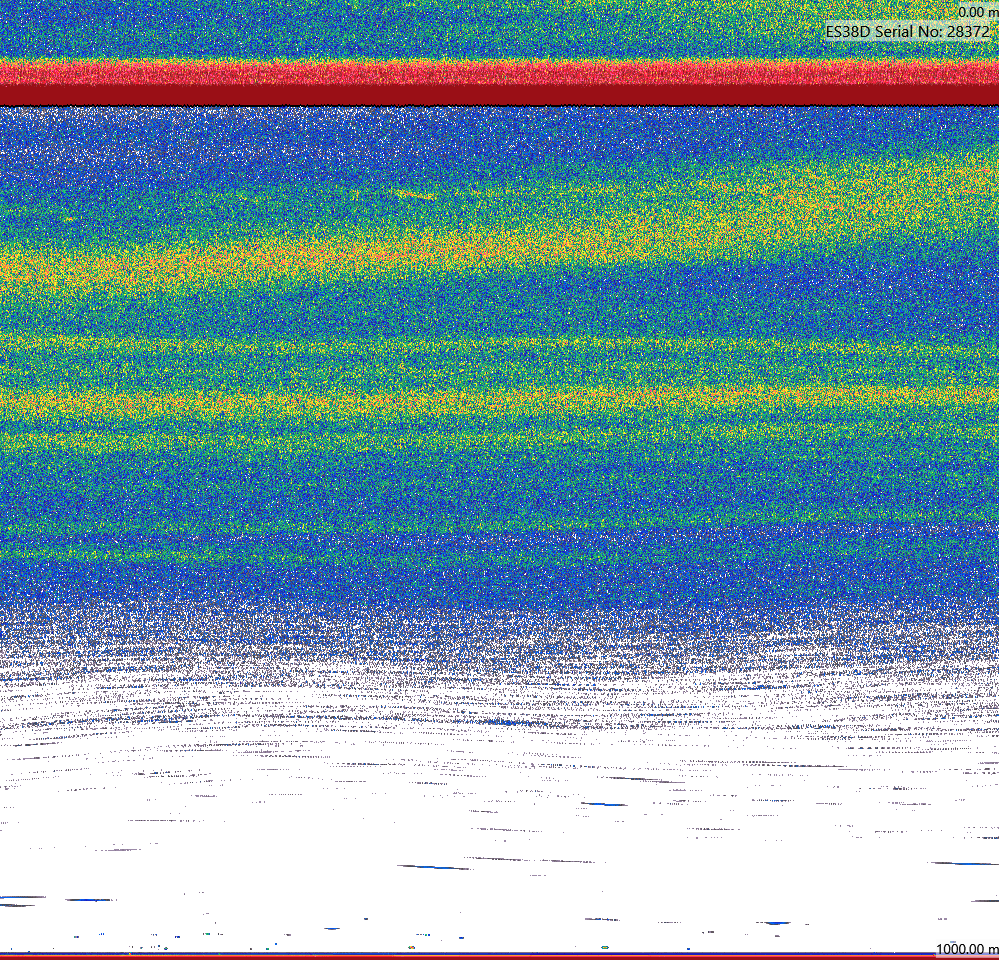The image size is (1000, 960).
Task: Select the short blue streak right of the left-edge streak
Action: tap(91, 899)
